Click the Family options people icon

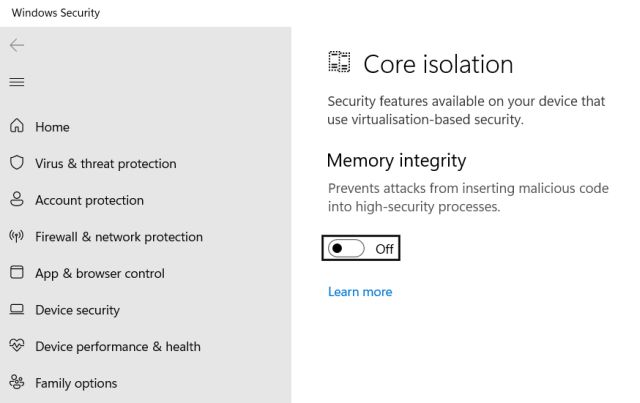[17, 382]
